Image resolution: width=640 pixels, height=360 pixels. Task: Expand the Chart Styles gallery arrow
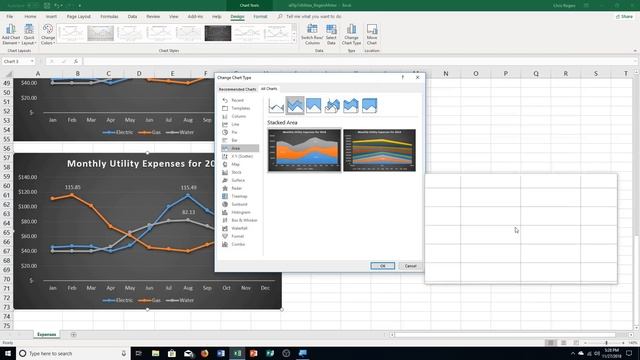pyautogui.click(x=294, y=40)
